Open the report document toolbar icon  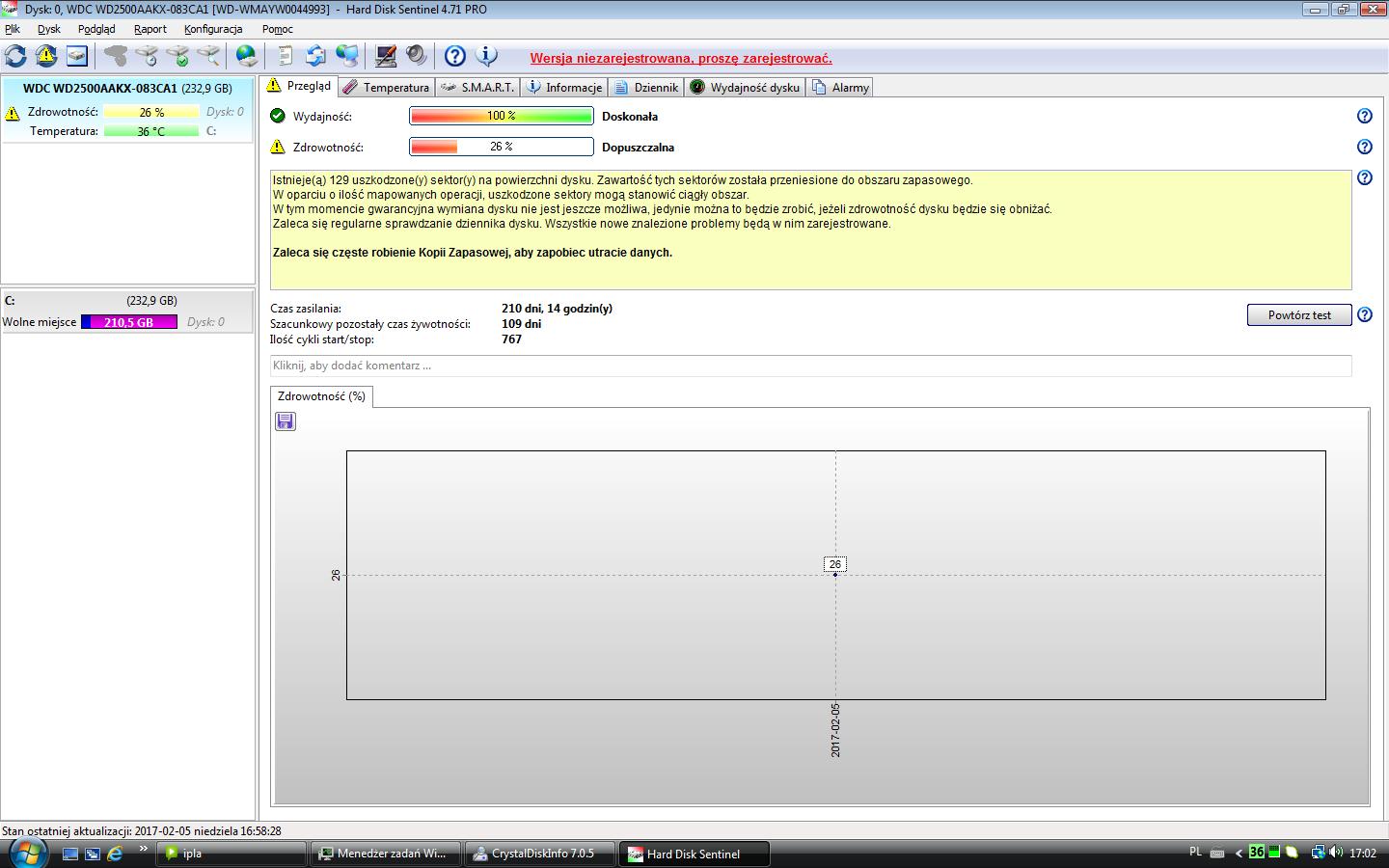(x=286, y=56)
